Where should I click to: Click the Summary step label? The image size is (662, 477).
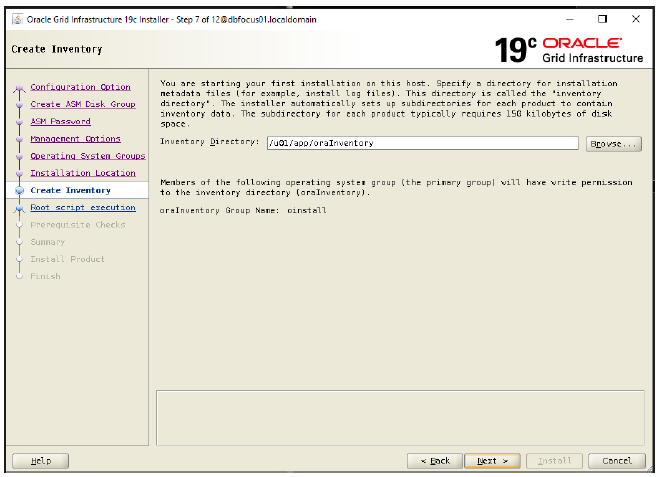click(x=48, y=242)
